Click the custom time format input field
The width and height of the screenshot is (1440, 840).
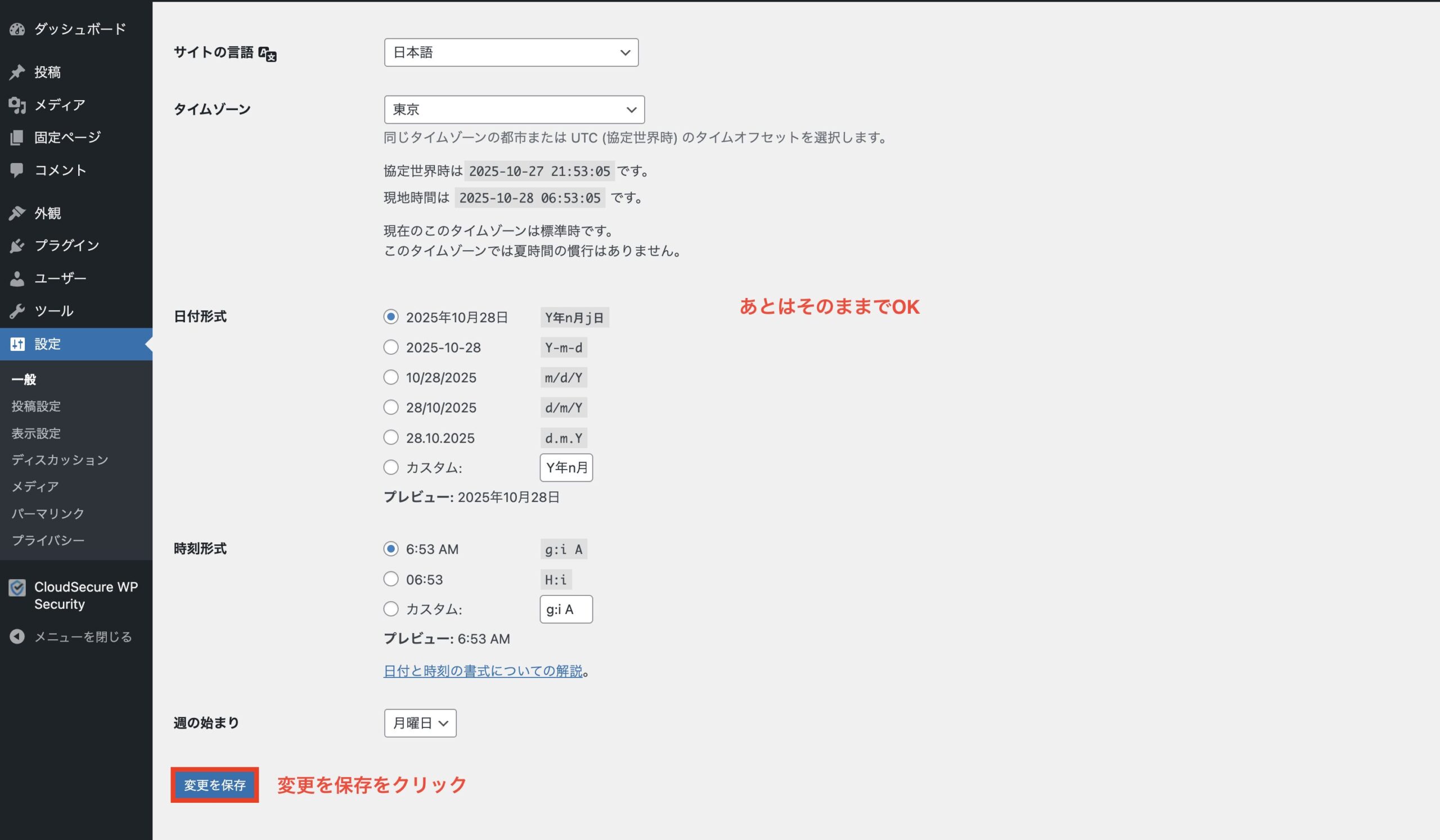pyautogui.click(x=566, y=609)
